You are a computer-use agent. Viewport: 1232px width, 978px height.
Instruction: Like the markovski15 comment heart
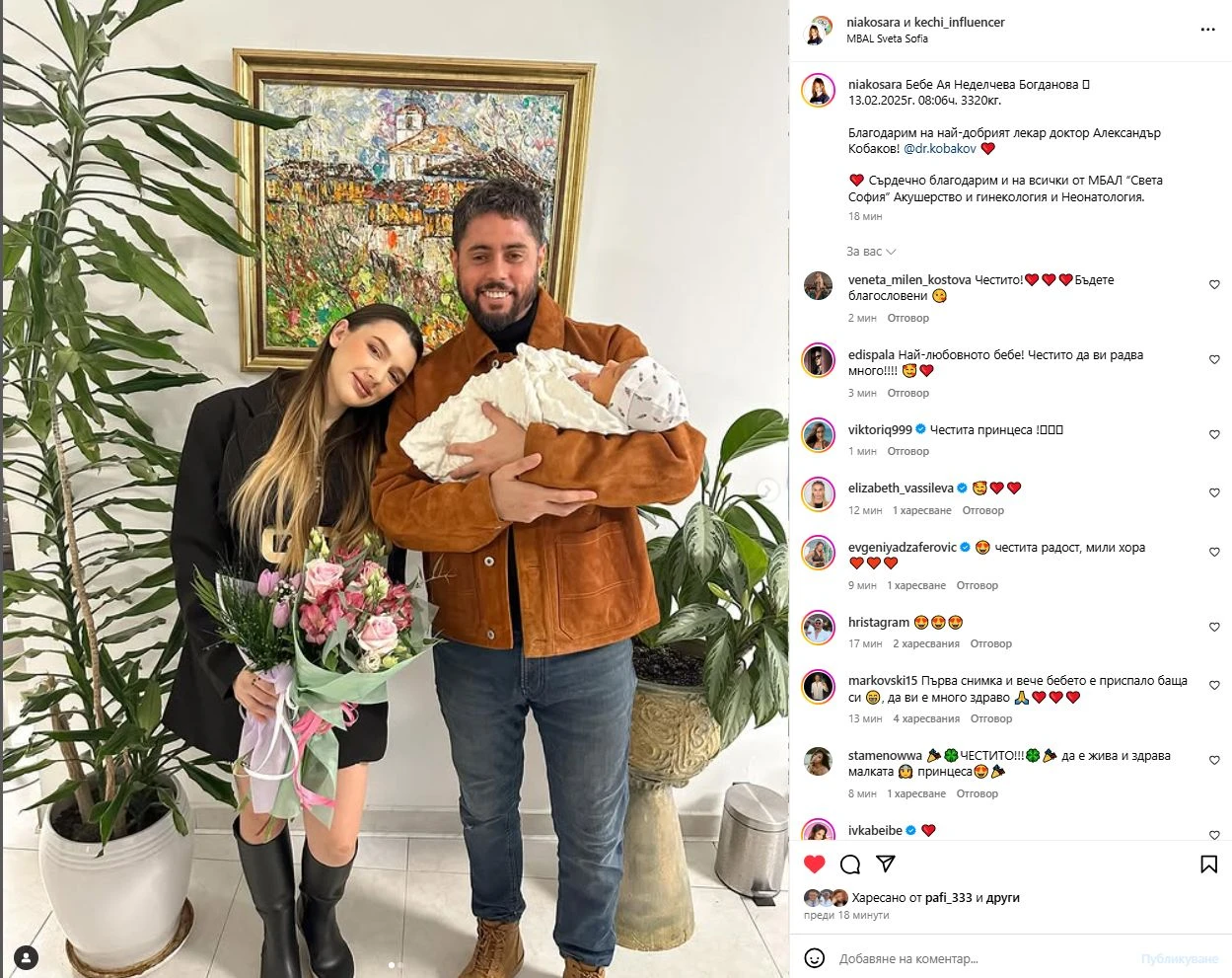[1214, 685]
